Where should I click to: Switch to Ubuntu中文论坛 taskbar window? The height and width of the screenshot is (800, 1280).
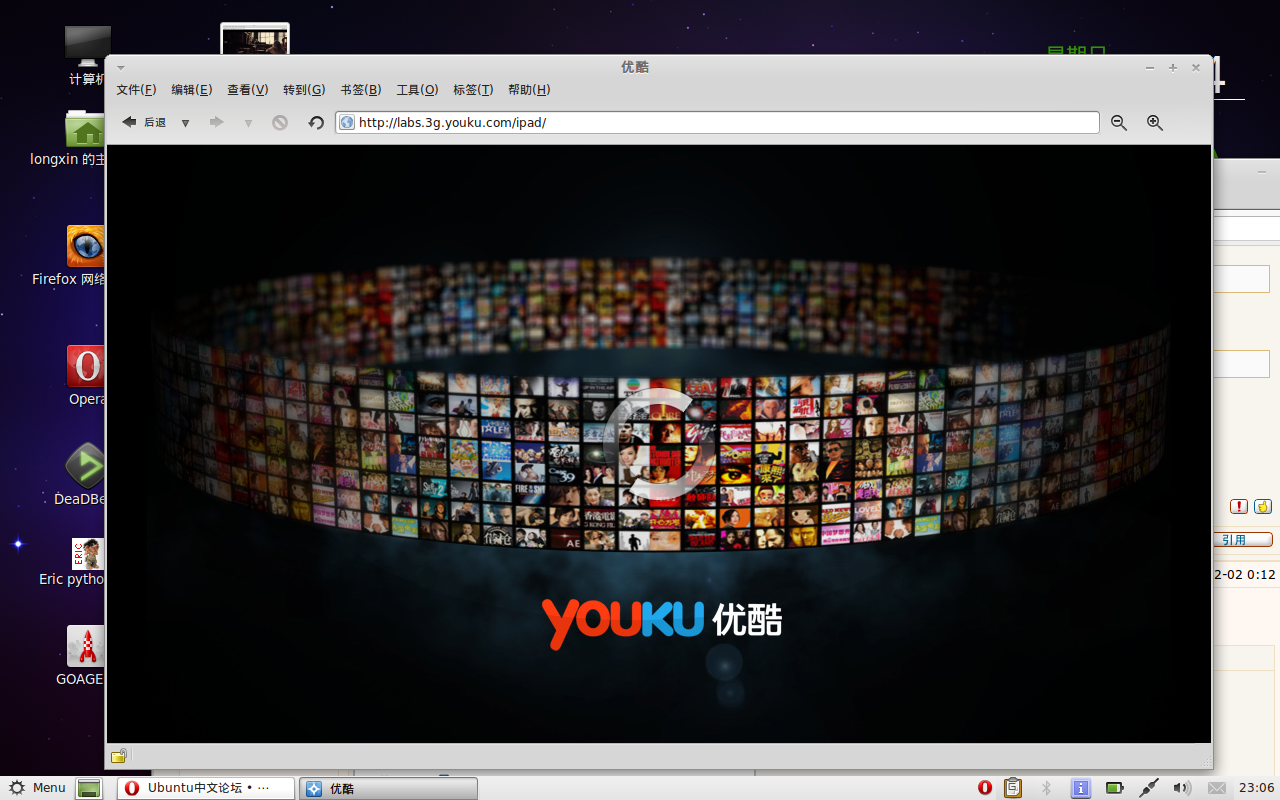pyautogui.click(x=206, y=788)
